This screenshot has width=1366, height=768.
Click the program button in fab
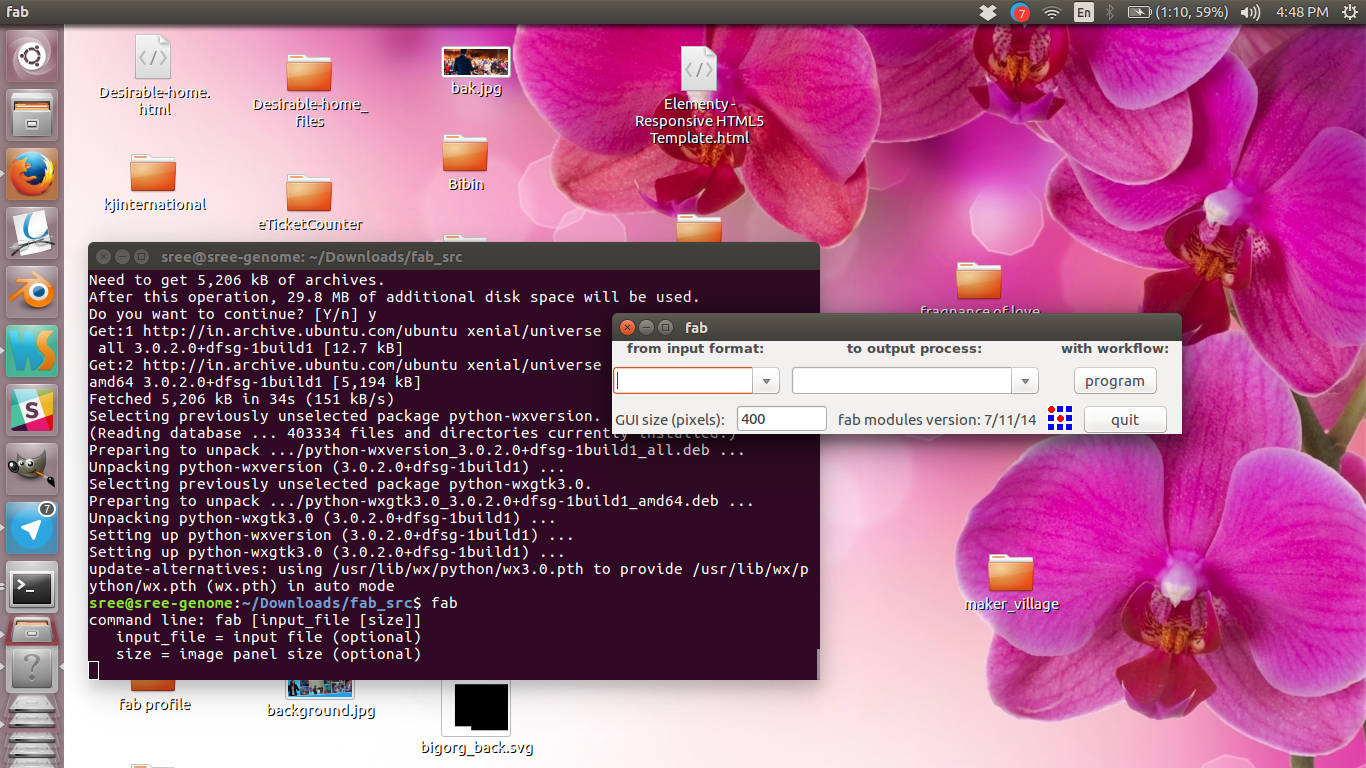1114,381
